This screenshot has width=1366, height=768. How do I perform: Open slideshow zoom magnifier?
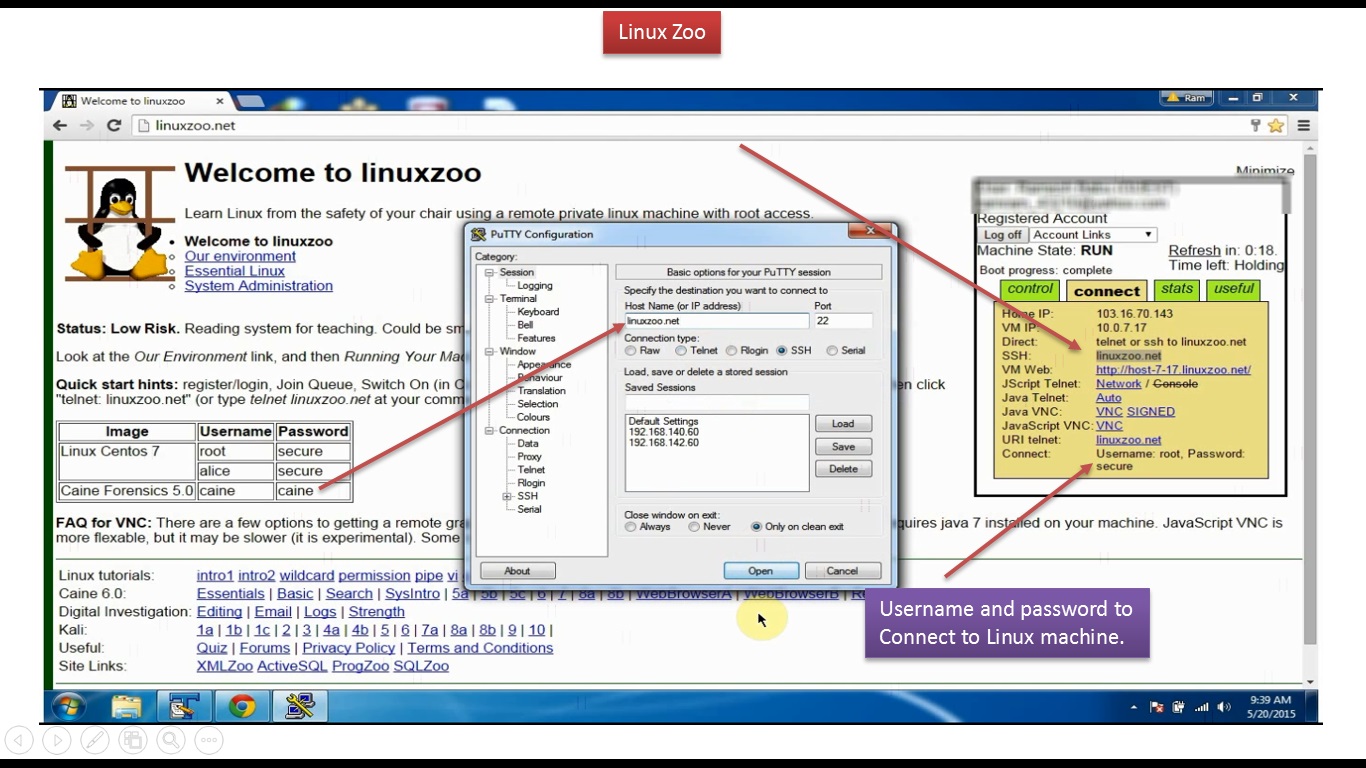171,740
